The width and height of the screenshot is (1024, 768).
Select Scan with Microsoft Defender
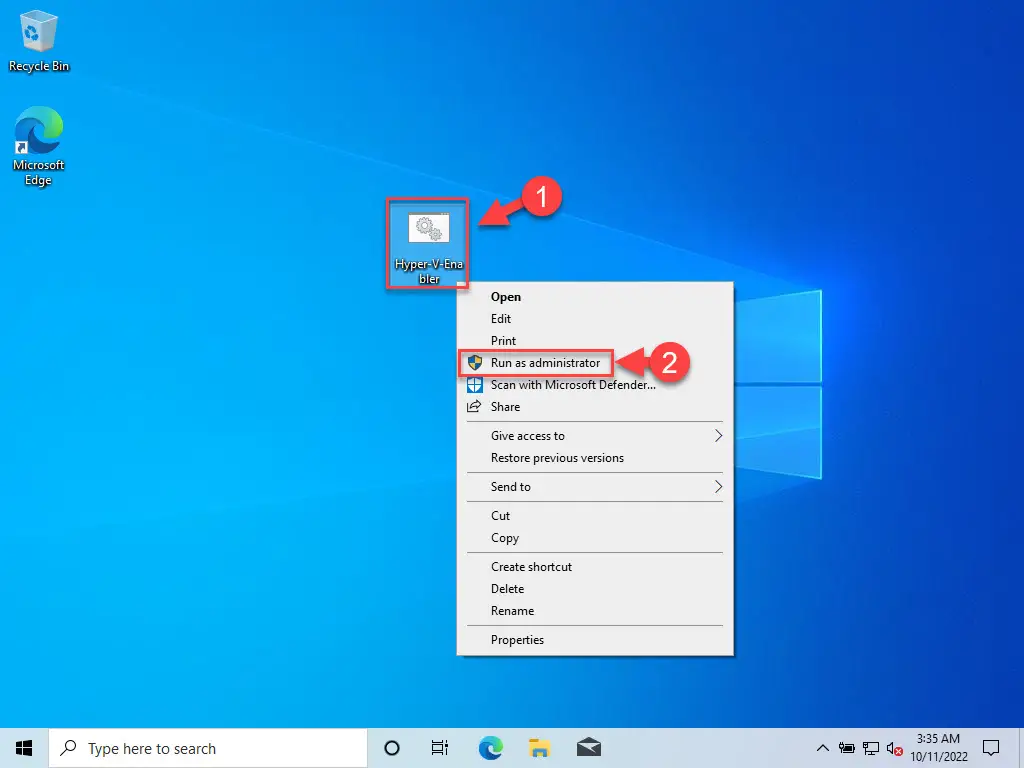[x=595, y=385]
